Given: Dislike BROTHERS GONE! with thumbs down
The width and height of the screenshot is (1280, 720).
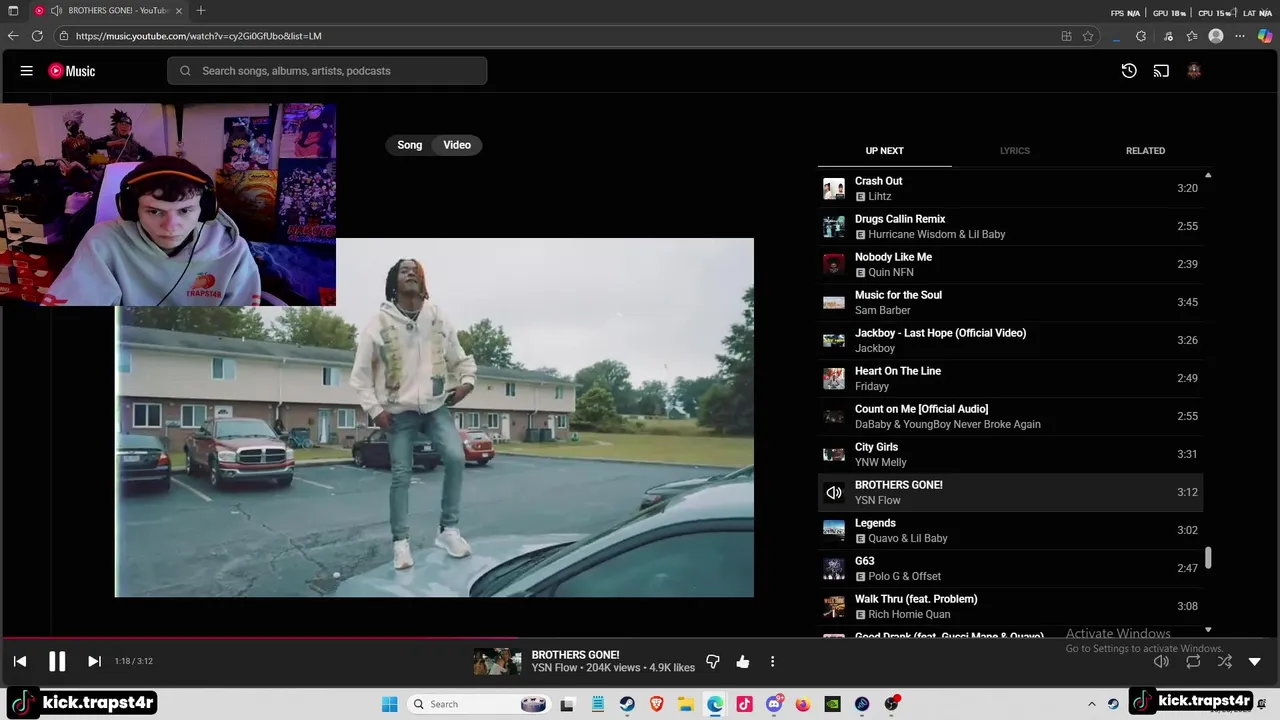Looking at the screenshot, I should click(x=713, y=661).
